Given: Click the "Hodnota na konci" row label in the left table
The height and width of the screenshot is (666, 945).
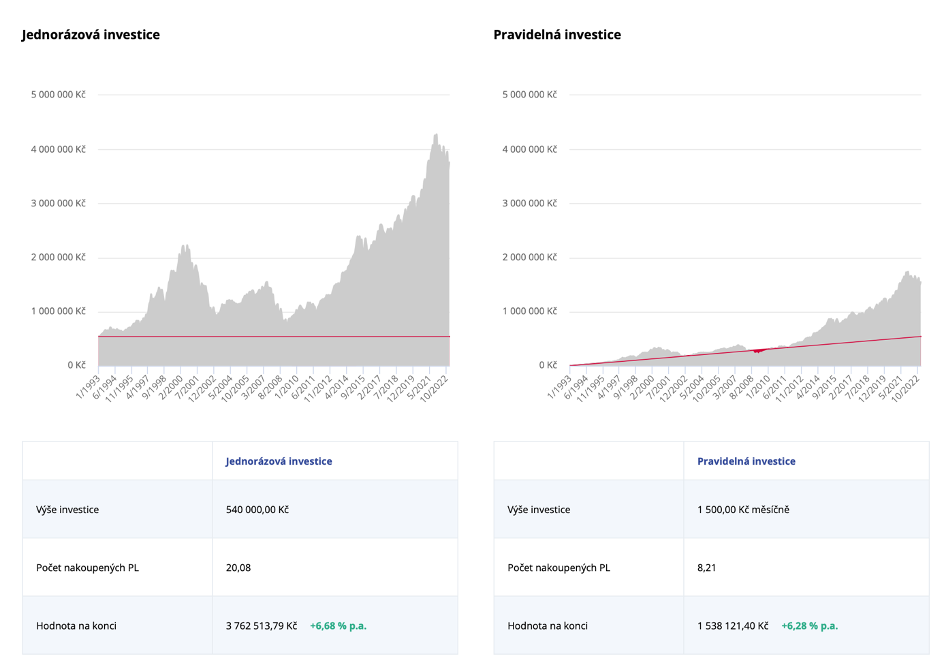Looking at the screenshot, I should [x=77, y=626].
